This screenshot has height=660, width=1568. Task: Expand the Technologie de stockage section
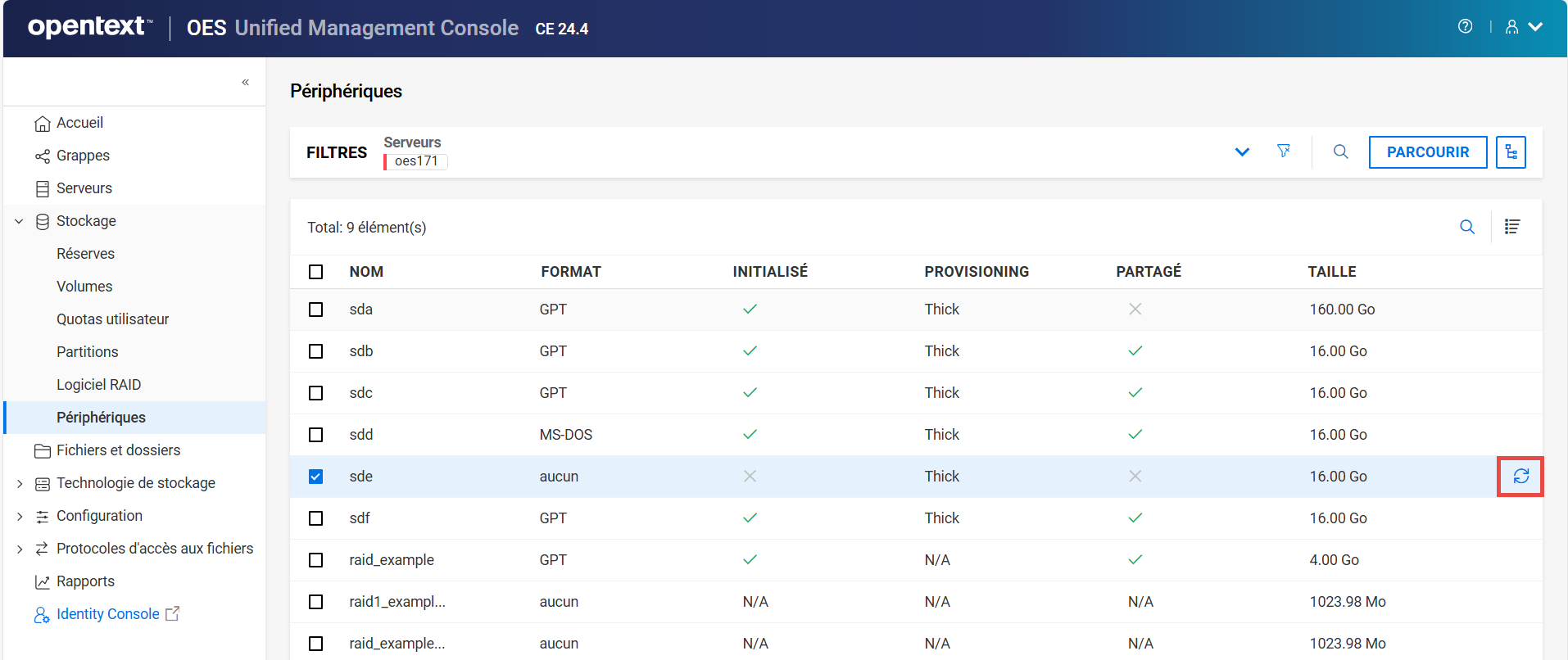pyautogui.click(x=20, y=484)
